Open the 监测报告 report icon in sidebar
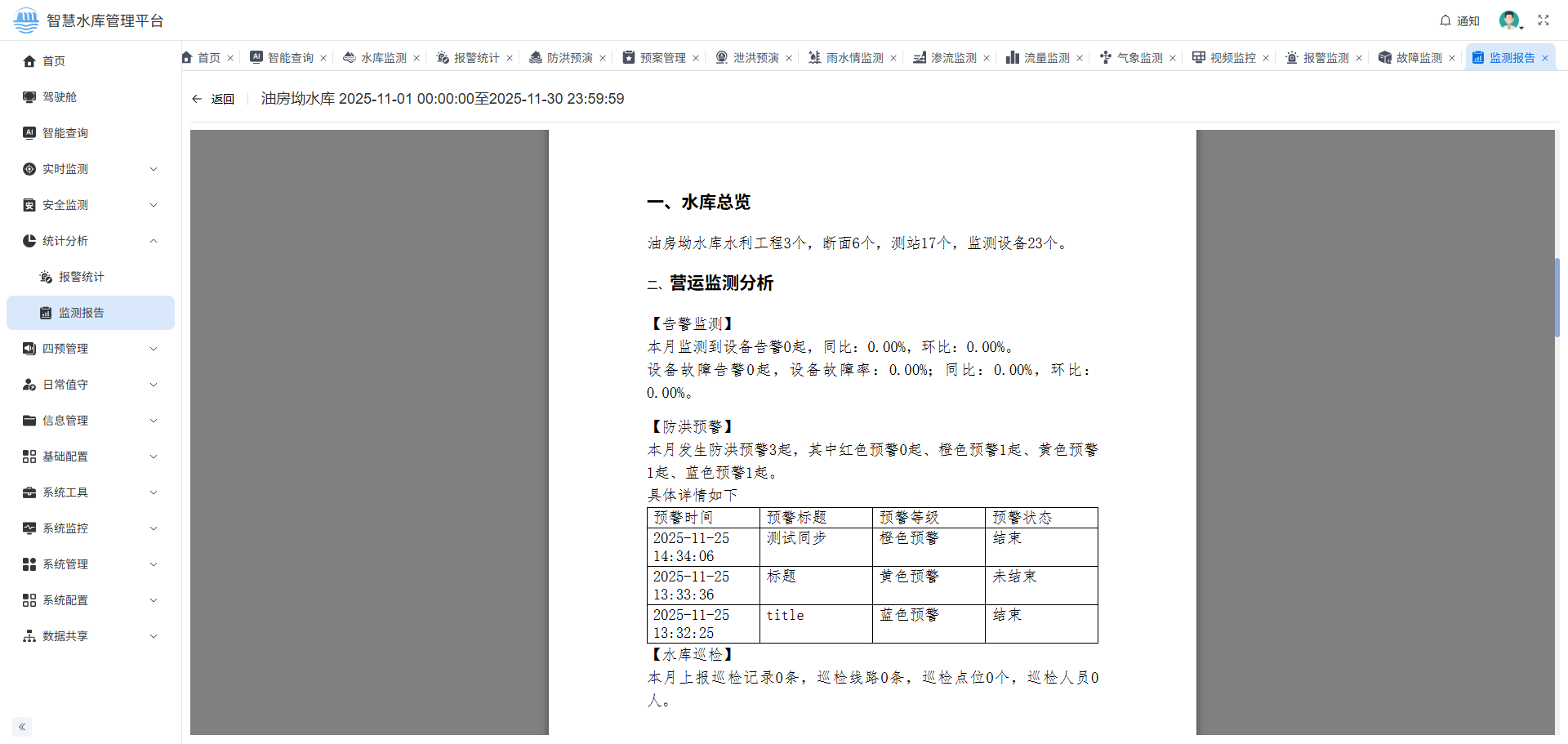 (46, 313)
